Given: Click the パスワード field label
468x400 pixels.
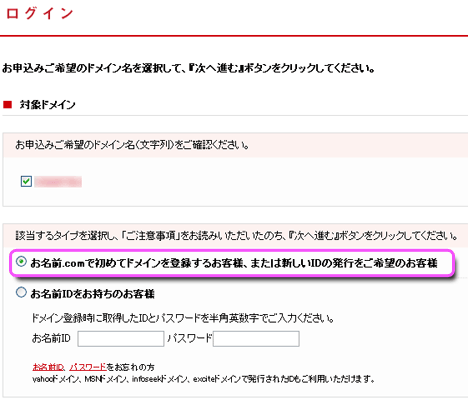Looking at the screenshot, I should tap(190, 339).
